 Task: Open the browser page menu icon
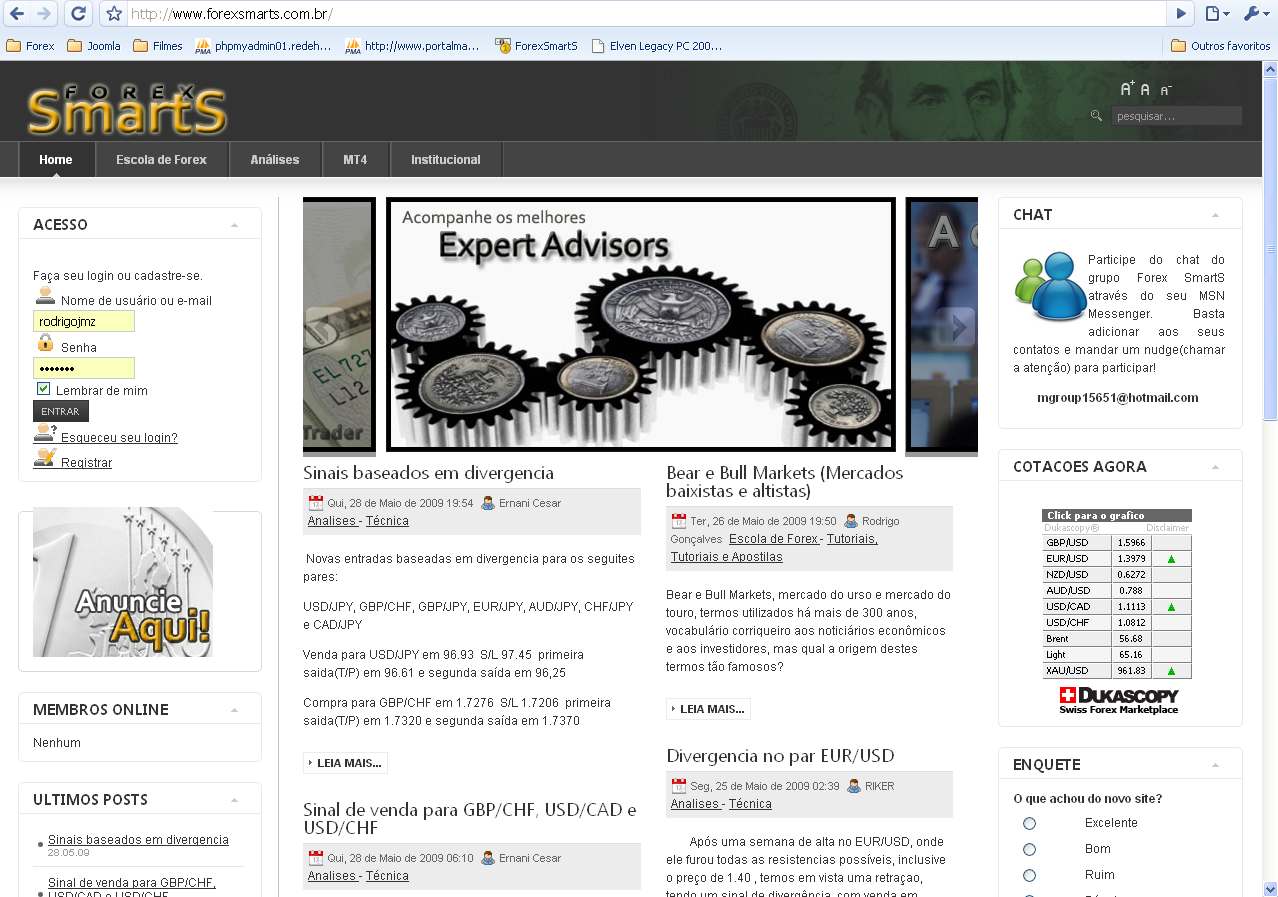[x=1217, y=14]
